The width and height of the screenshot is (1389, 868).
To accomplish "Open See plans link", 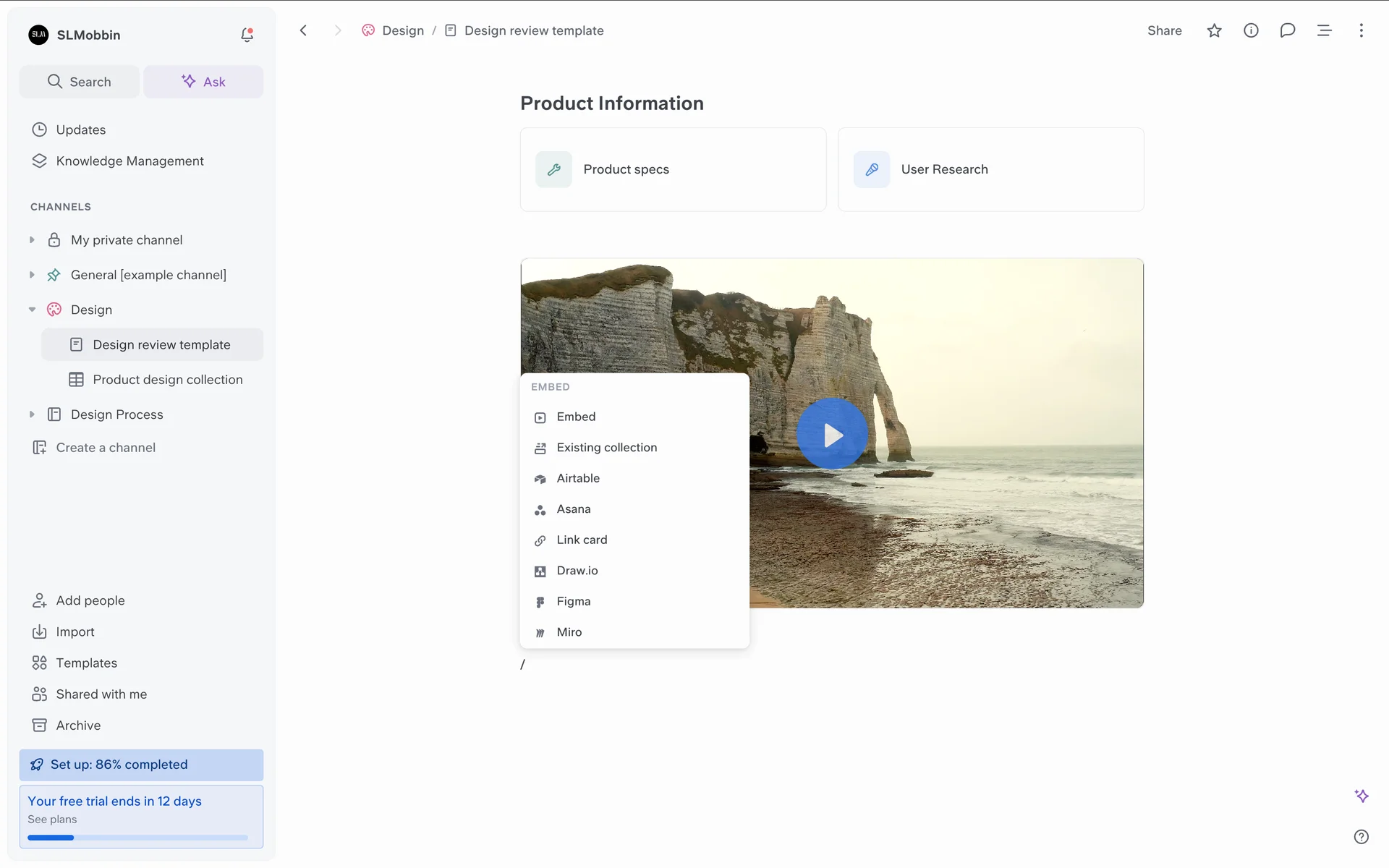I will point(52,820).
